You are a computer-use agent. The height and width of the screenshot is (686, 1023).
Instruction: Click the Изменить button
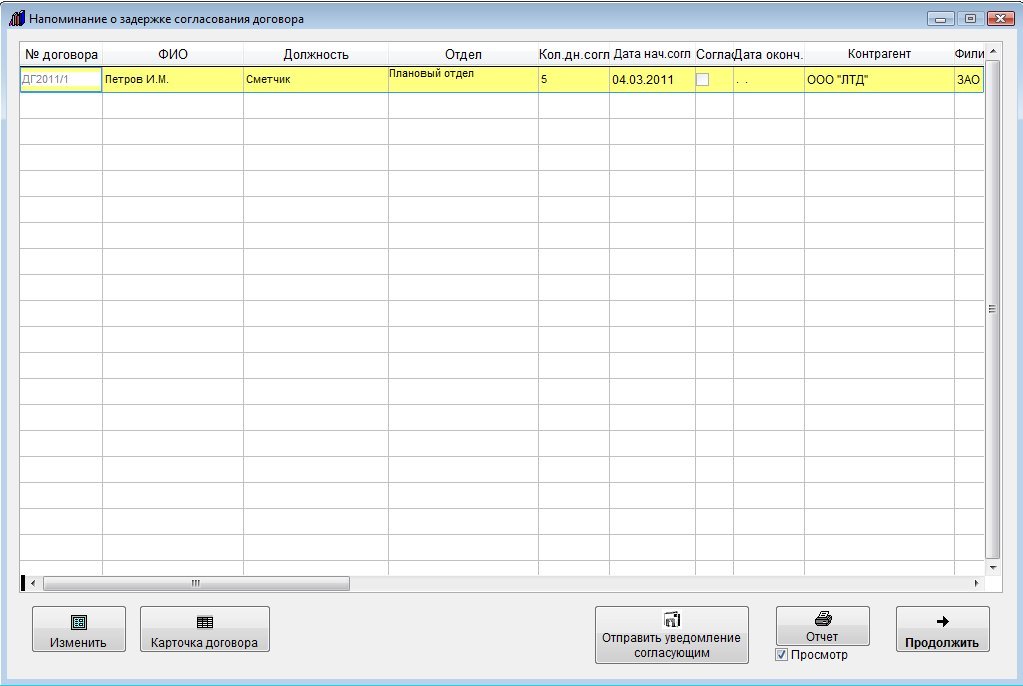(x=78, y=629)
